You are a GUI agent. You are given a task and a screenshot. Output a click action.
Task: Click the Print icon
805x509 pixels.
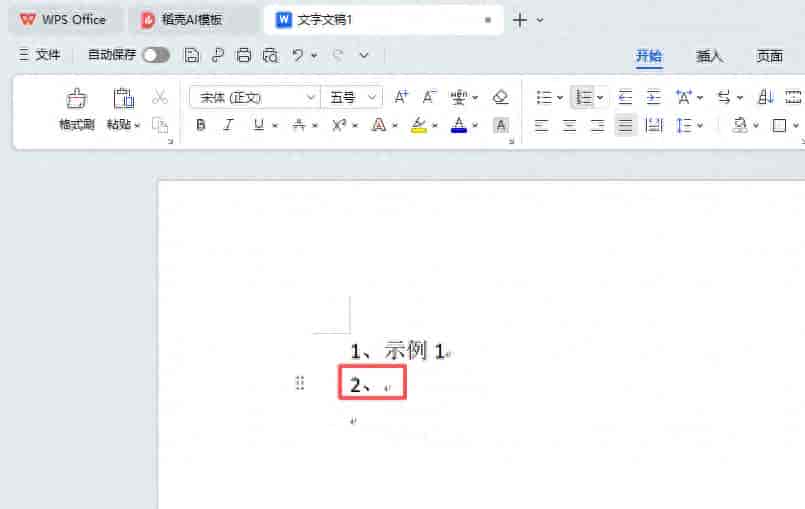(243, 55)
